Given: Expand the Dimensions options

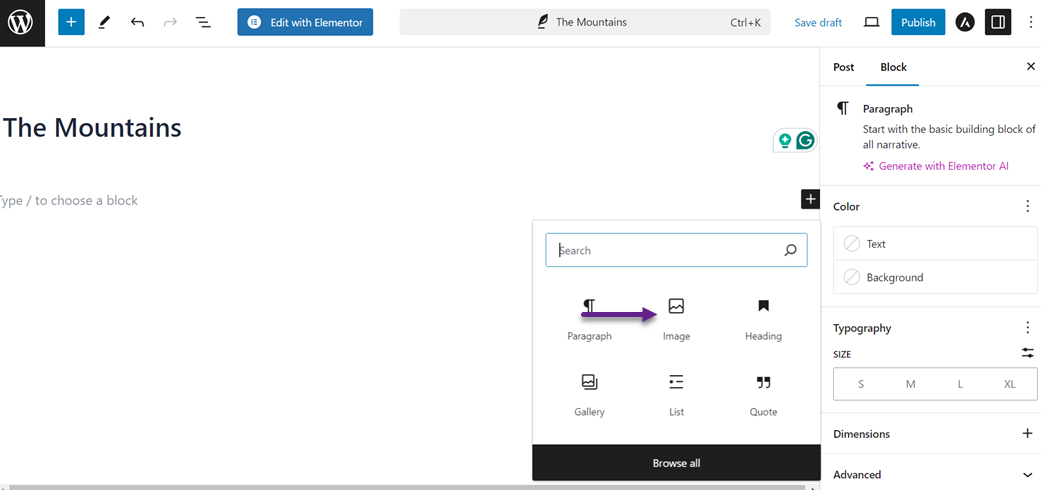Looking at the screenshot, I should pyautogui.click(x=1027, y=434).
